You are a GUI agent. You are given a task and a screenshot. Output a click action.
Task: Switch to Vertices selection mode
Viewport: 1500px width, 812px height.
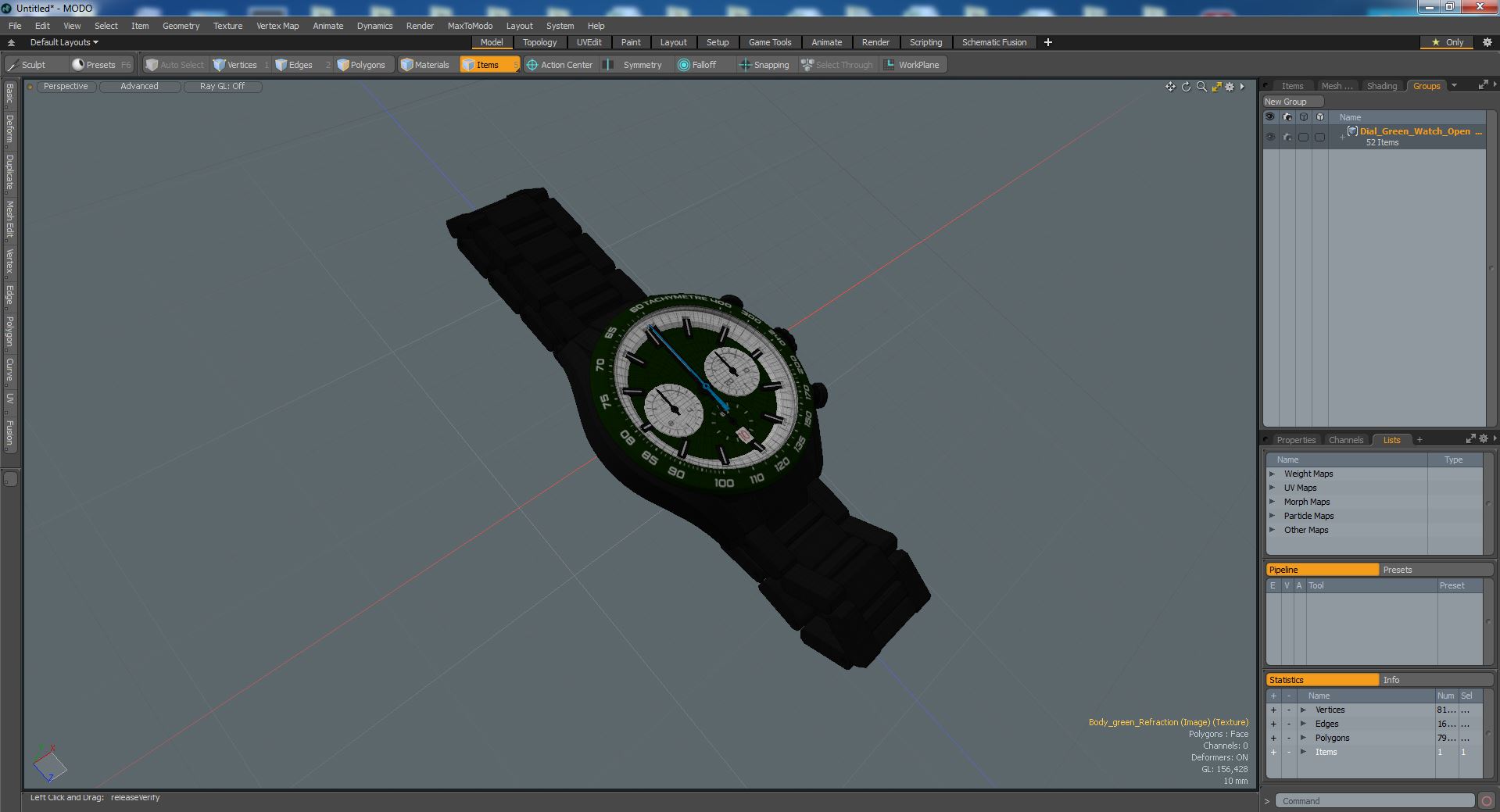(x=242, y=65)
